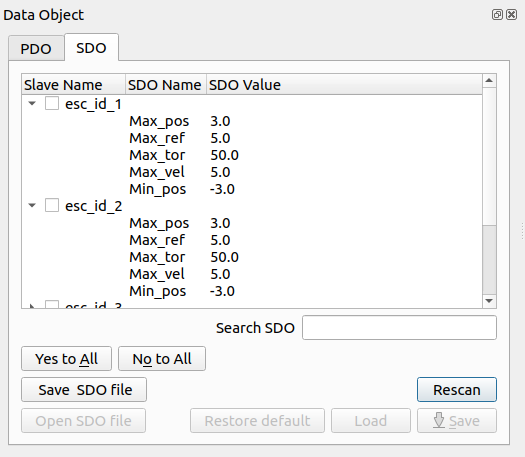Click esc_id_2 Min_pos value -3.0

click(222, 292)
